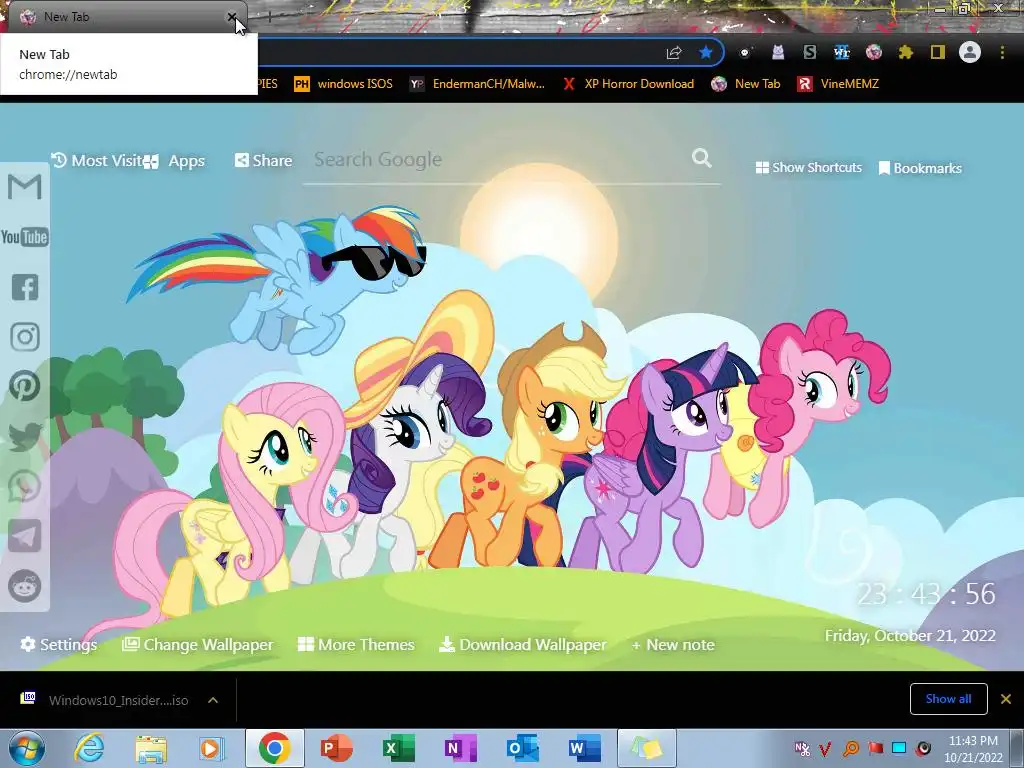Click the cat extension icon
This screenshot has height=768, width=1024.
click(777, 52)
